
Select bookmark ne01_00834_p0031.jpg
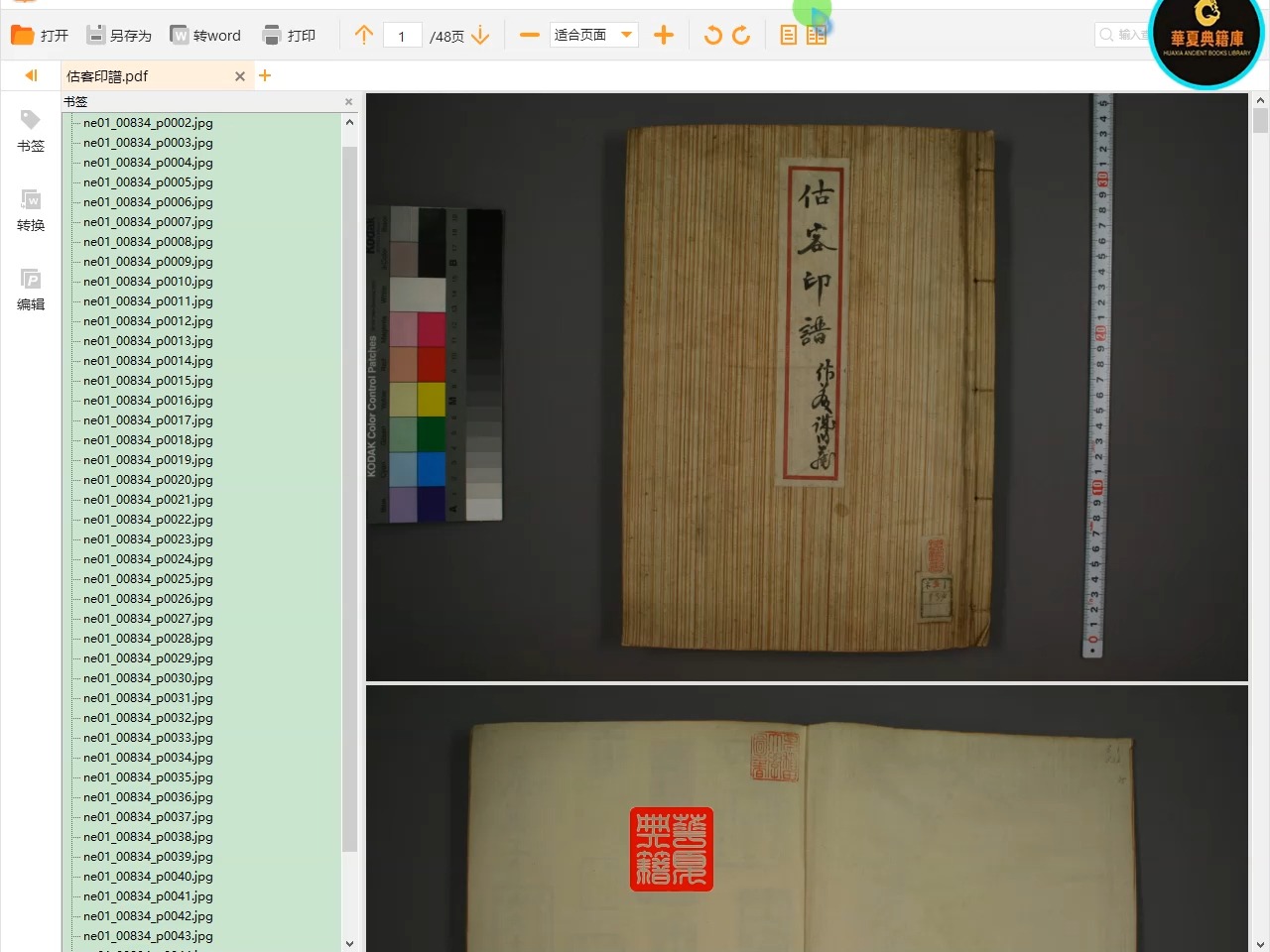click(148, 698)
